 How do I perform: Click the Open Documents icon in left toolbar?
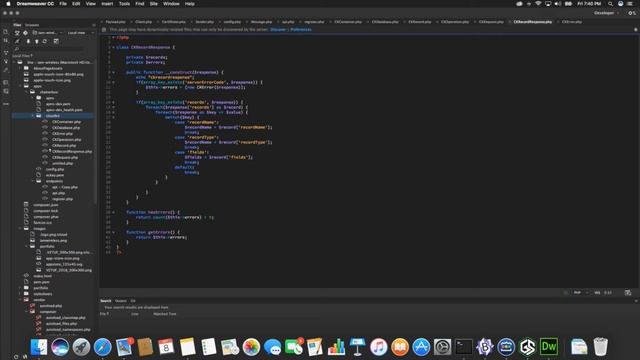pos(6,31)
